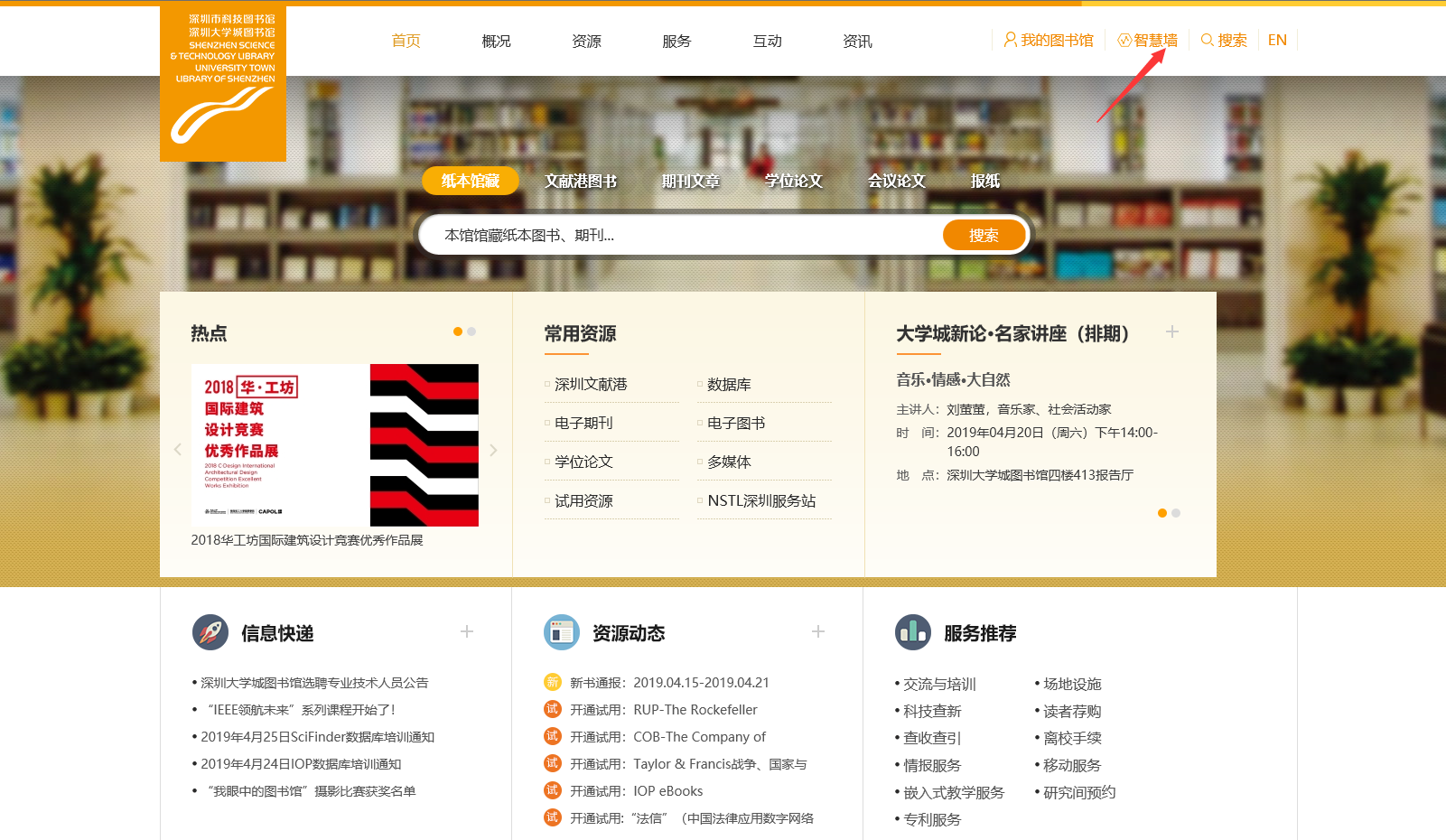Click the 资源动态 window icon

(x=562, y=632)
